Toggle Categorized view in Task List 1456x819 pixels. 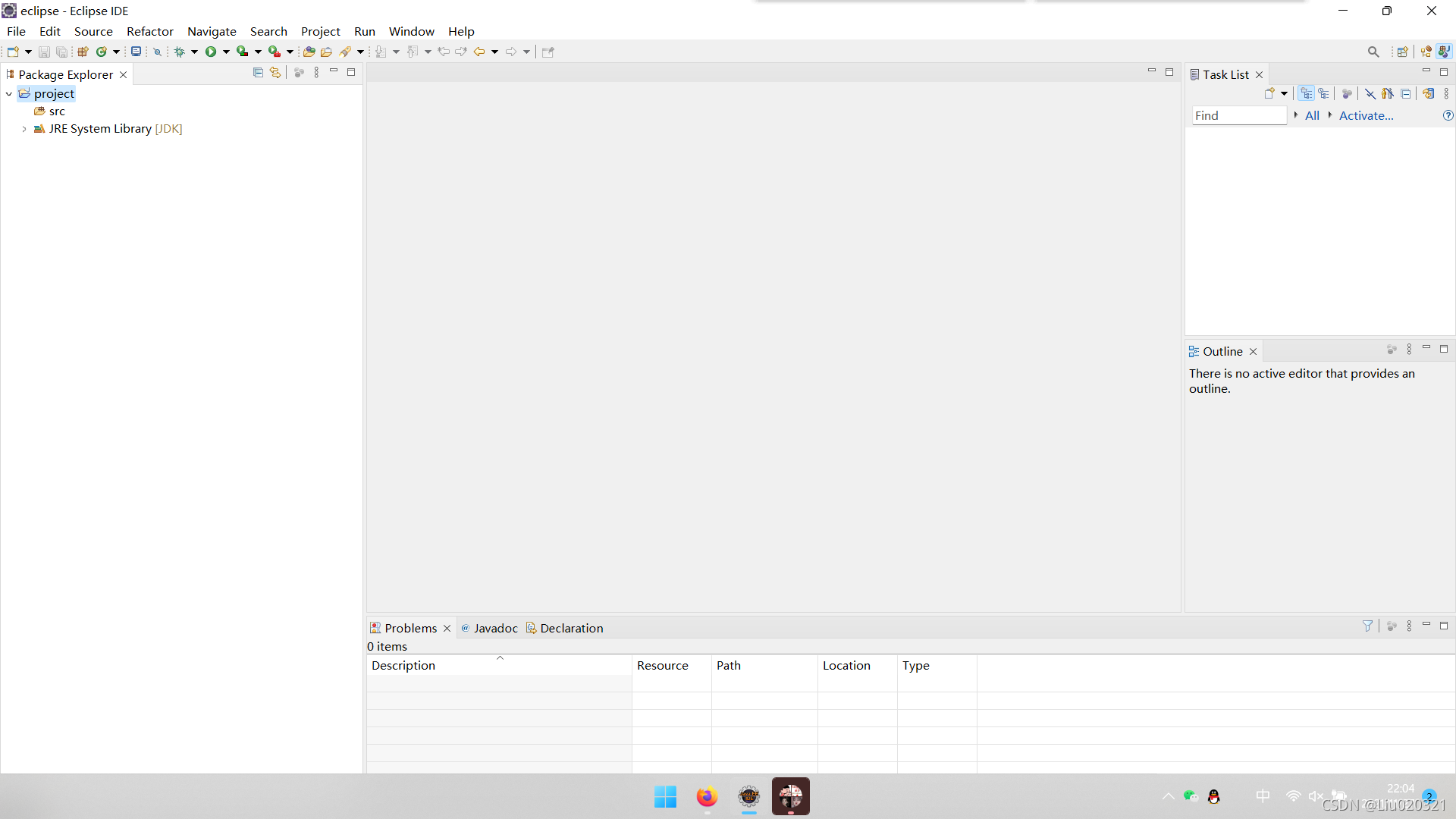[x=1306, y=93]
